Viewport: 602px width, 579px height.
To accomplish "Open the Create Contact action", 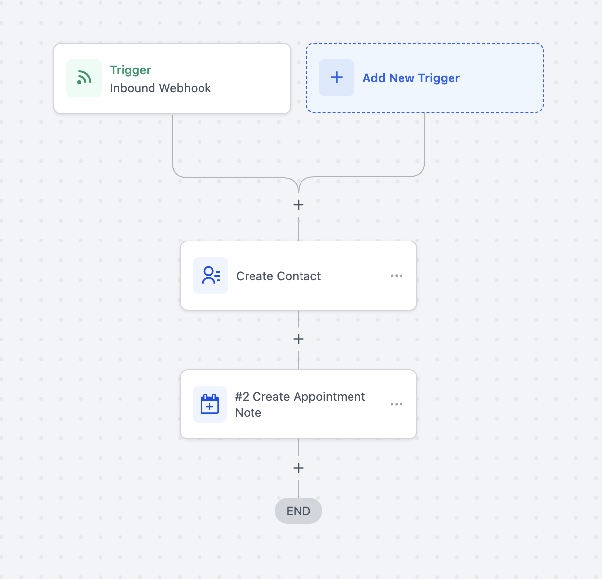I will (298, 276).
